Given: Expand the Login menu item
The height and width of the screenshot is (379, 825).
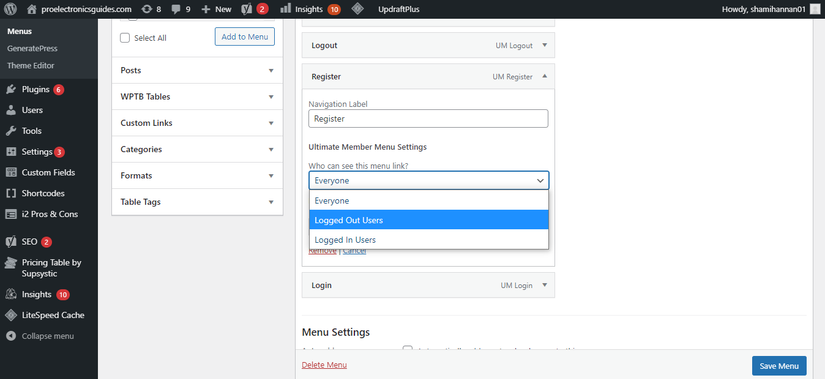Looking at the screenshot, I should click(x=545, y=285).
